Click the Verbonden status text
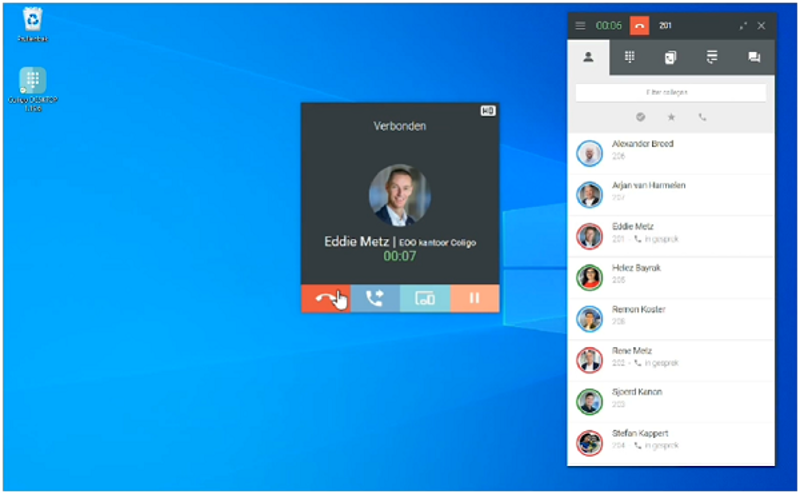800x493 pixels. 399,126
